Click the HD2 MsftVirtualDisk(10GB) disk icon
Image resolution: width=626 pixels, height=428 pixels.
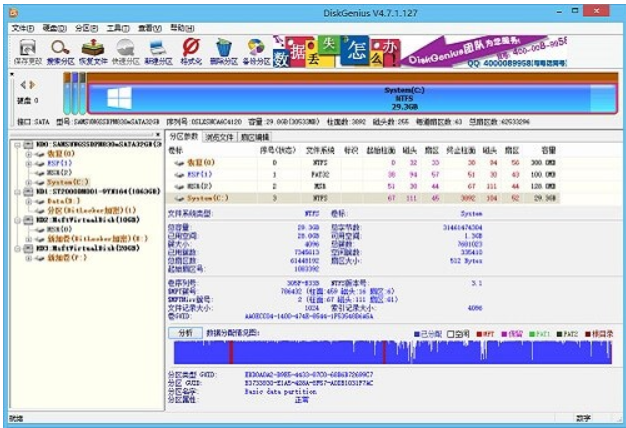pyautogui.click(x=28, y=220)
